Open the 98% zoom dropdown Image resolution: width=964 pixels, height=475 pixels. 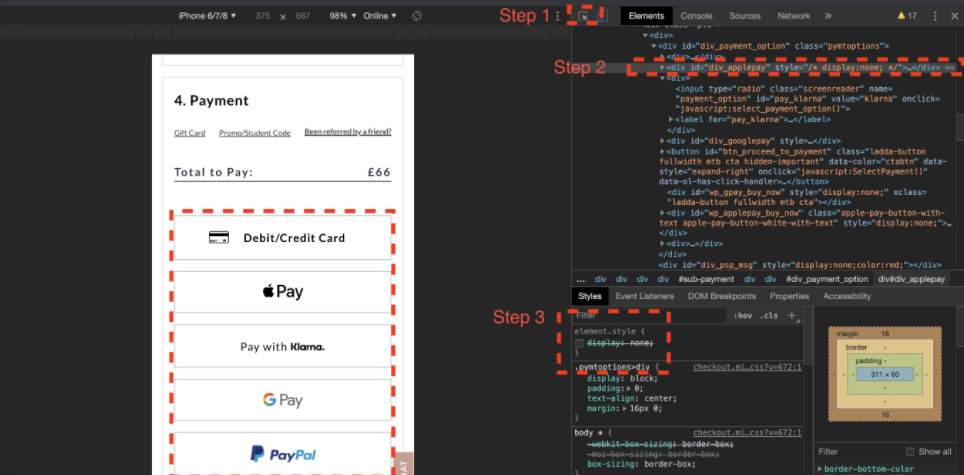coord(343,15)
